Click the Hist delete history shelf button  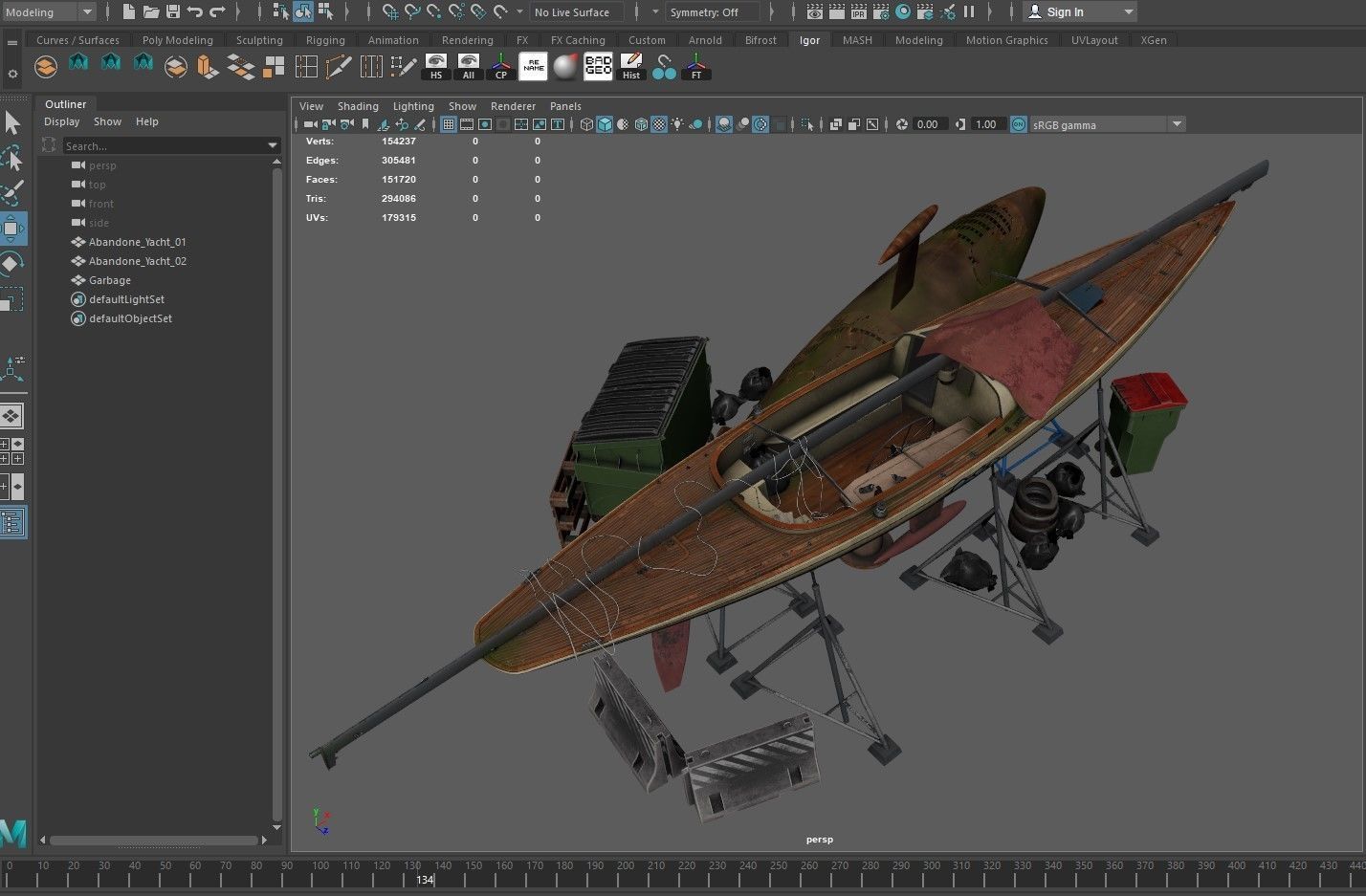pos(631,67)
